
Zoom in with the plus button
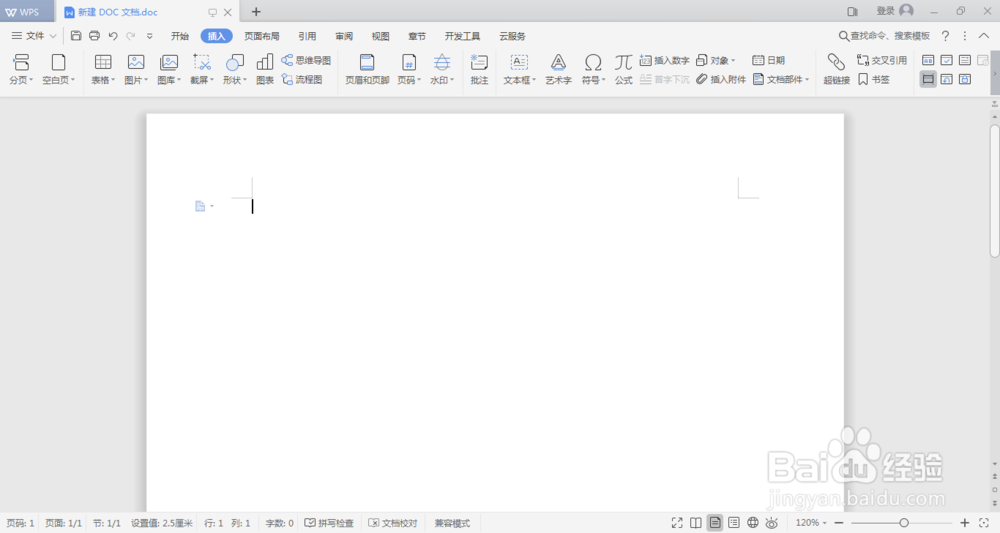click(x=965, y=523)
